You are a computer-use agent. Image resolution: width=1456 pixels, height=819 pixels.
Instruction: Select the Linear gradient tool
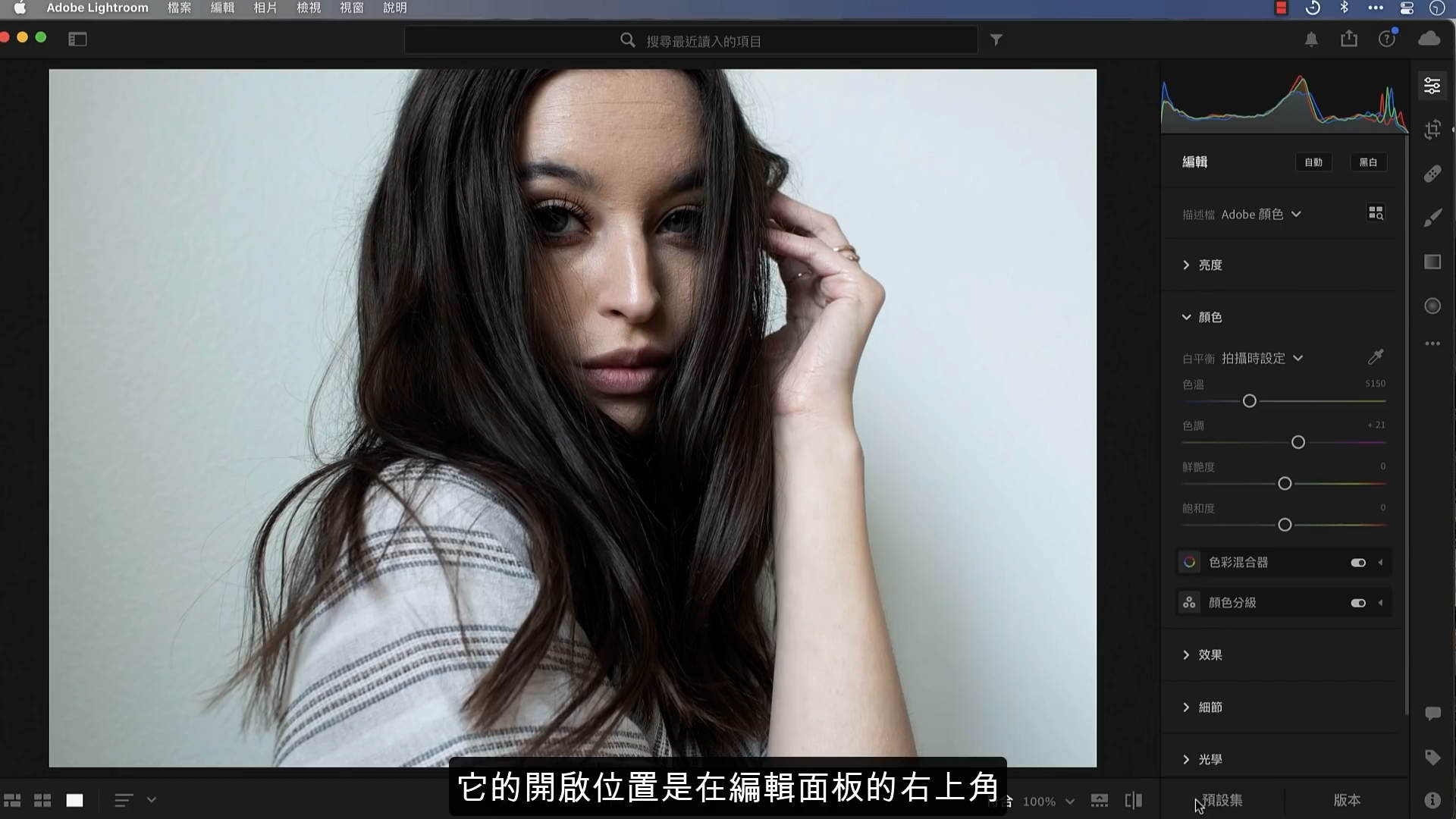[1432, 262]
